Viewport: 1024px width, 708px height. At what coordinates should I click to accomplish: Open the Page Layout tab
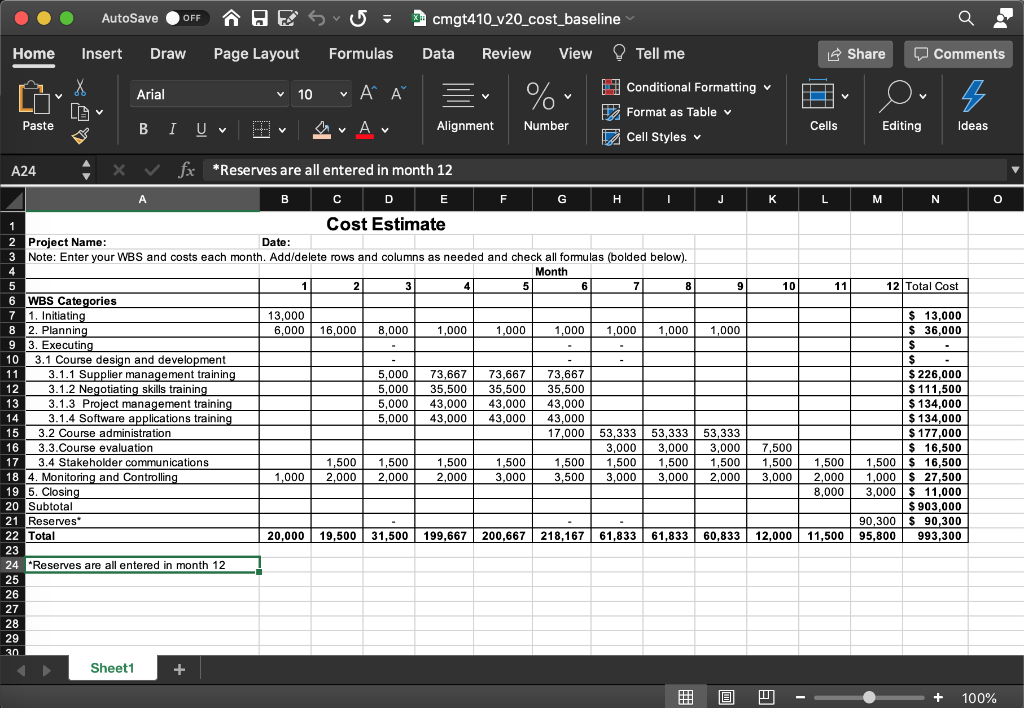coord(257,54)
